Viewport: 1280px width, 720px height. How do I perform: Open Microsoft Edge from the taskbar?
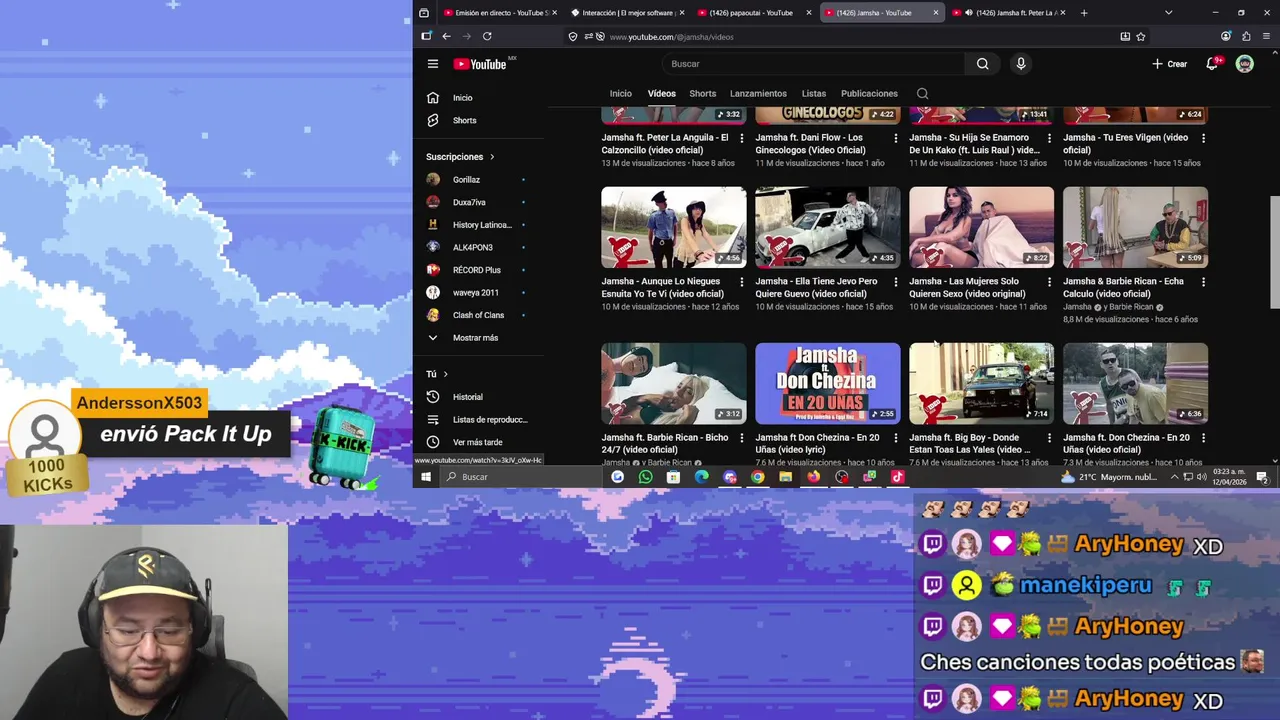coord(702,477)
